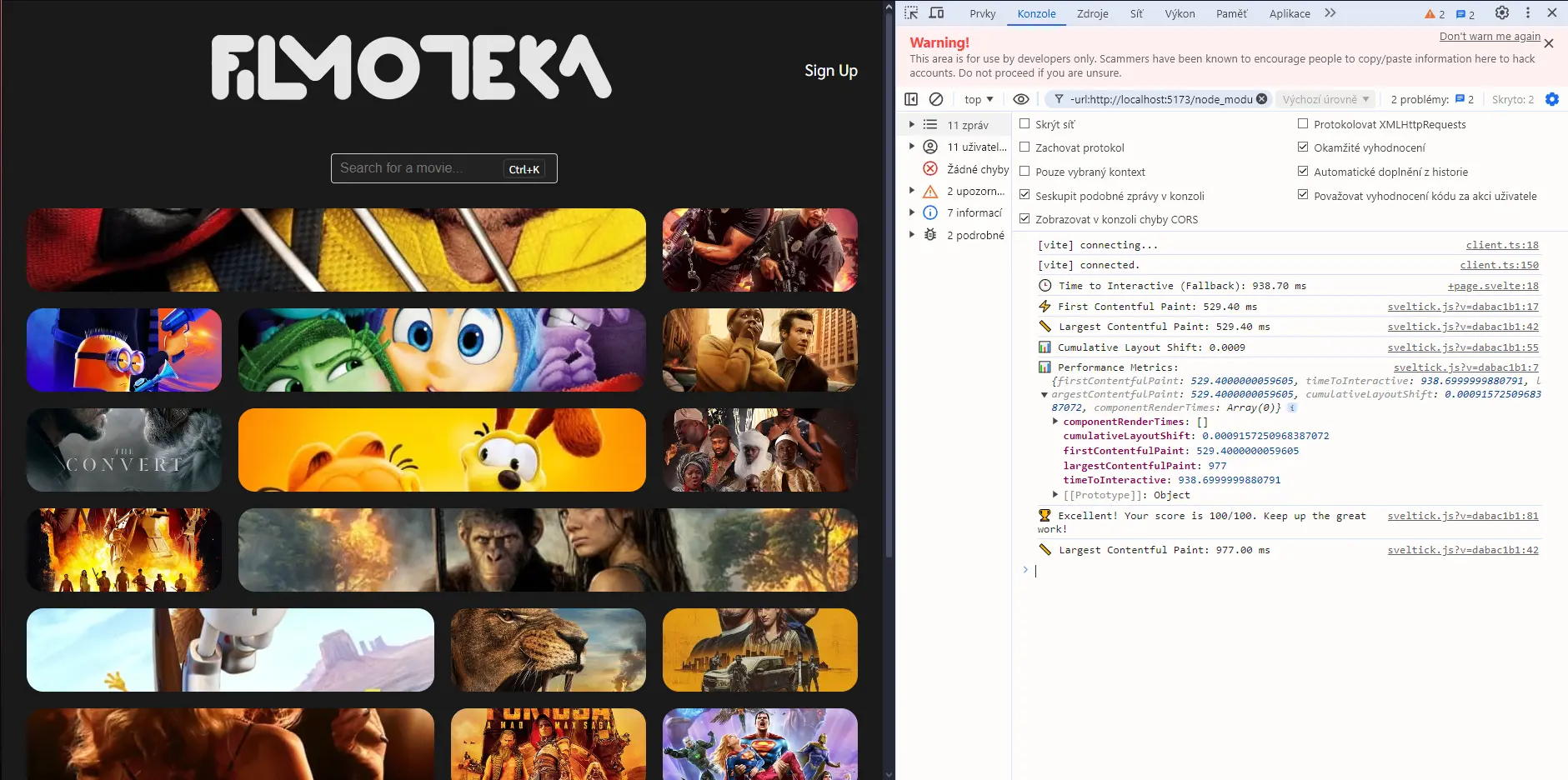Activate the inspect element picker icon
The width and height of the screenshot is (1568, 780).
point(911,13)
